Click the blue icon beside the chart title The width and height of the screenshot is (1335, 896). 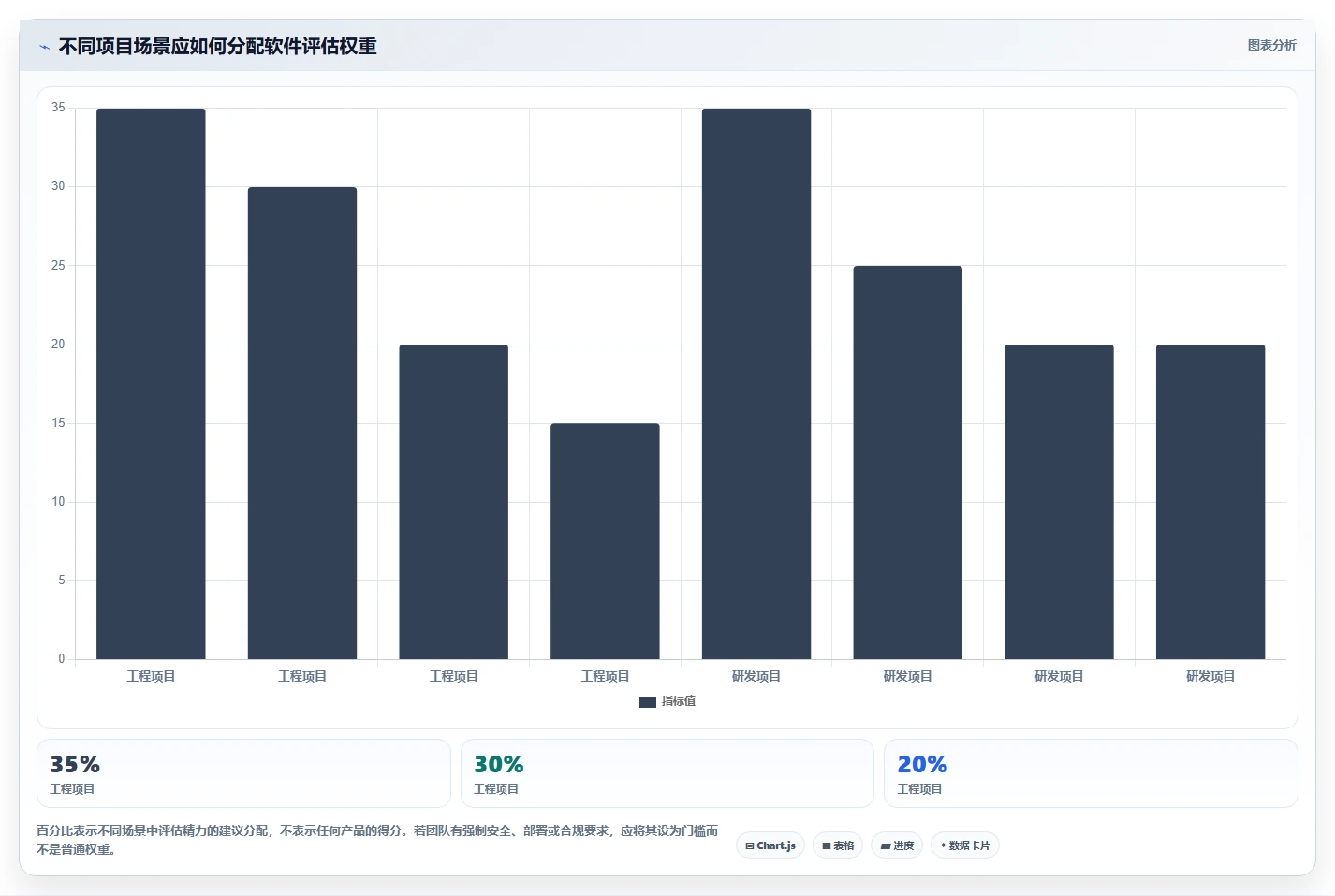(x=44, y=47)
